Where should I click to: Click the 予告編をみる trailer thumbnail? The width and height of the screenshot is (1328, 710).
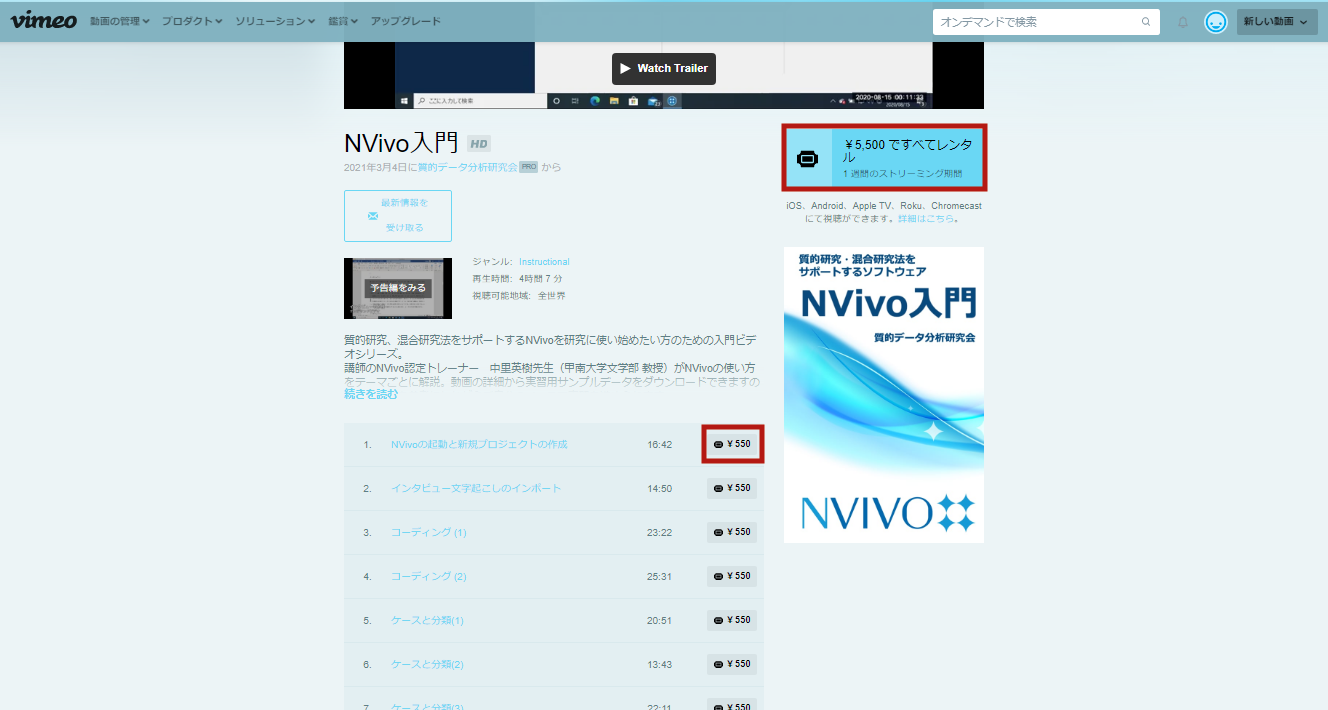click(398, 288)
